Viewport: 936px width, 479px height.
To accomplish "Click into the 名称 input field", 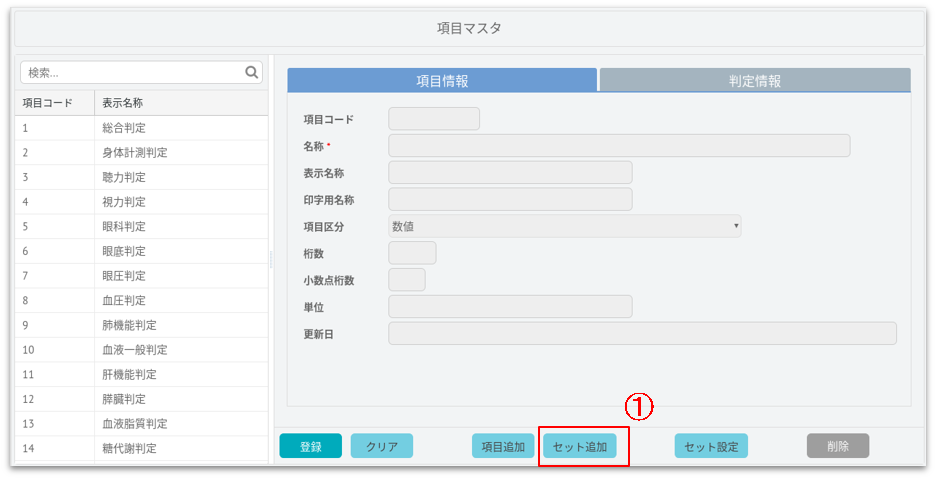I will 619,146.
